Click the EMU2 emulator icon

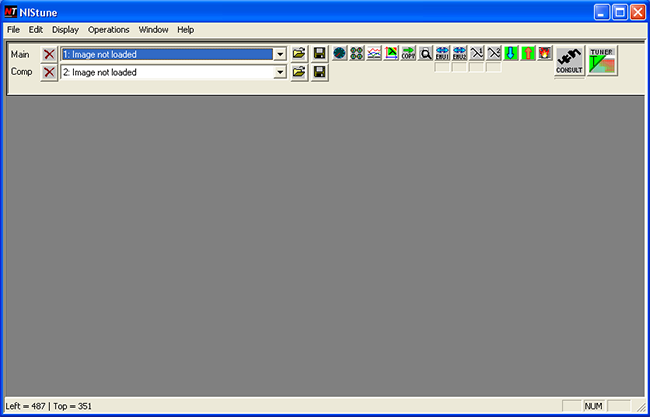(459, 53)
